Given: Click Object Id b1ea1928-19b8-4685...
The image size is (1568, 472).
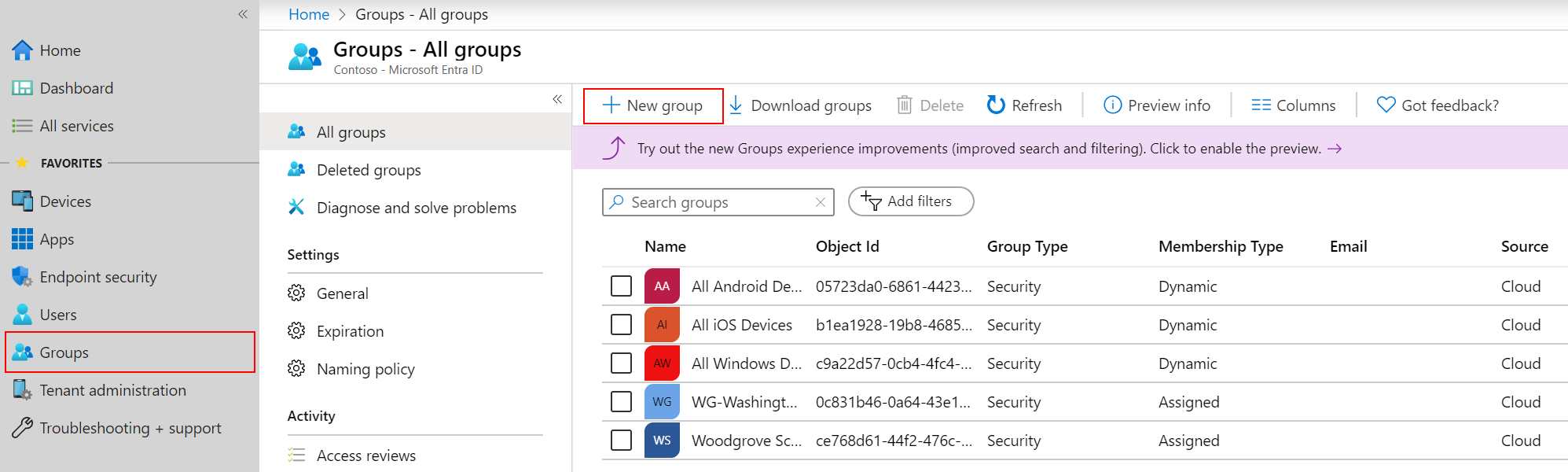Looking at the screenshot, I should 894,325.
